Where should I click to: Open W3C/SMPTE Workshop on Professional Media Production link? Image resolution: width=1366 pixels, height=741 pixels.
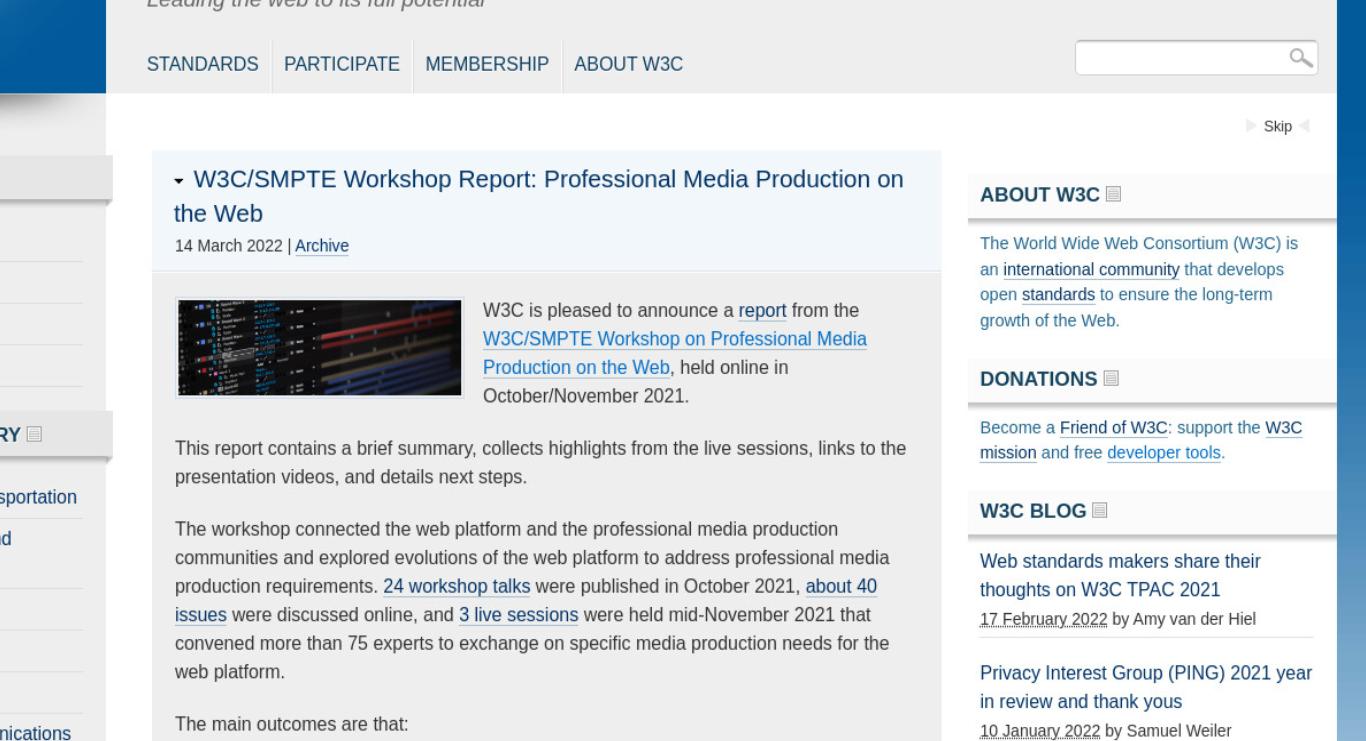coord(675,353)
